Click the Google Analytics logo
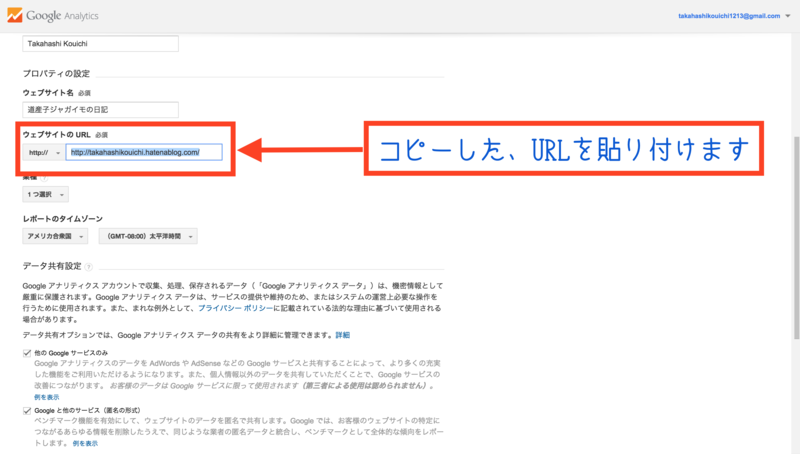 click(53, 16)
